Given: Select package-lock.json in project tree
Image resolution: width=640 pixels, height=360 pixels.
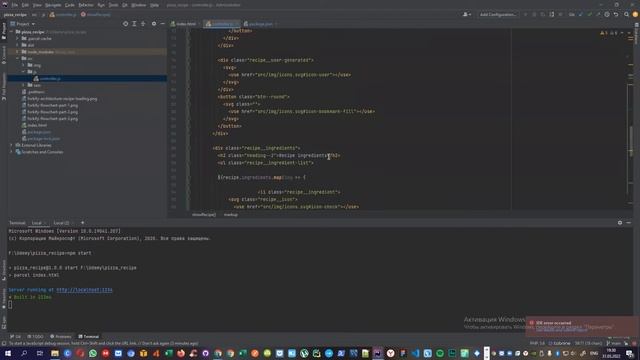Looking at the screenshot, I should [x=43, y=139].
